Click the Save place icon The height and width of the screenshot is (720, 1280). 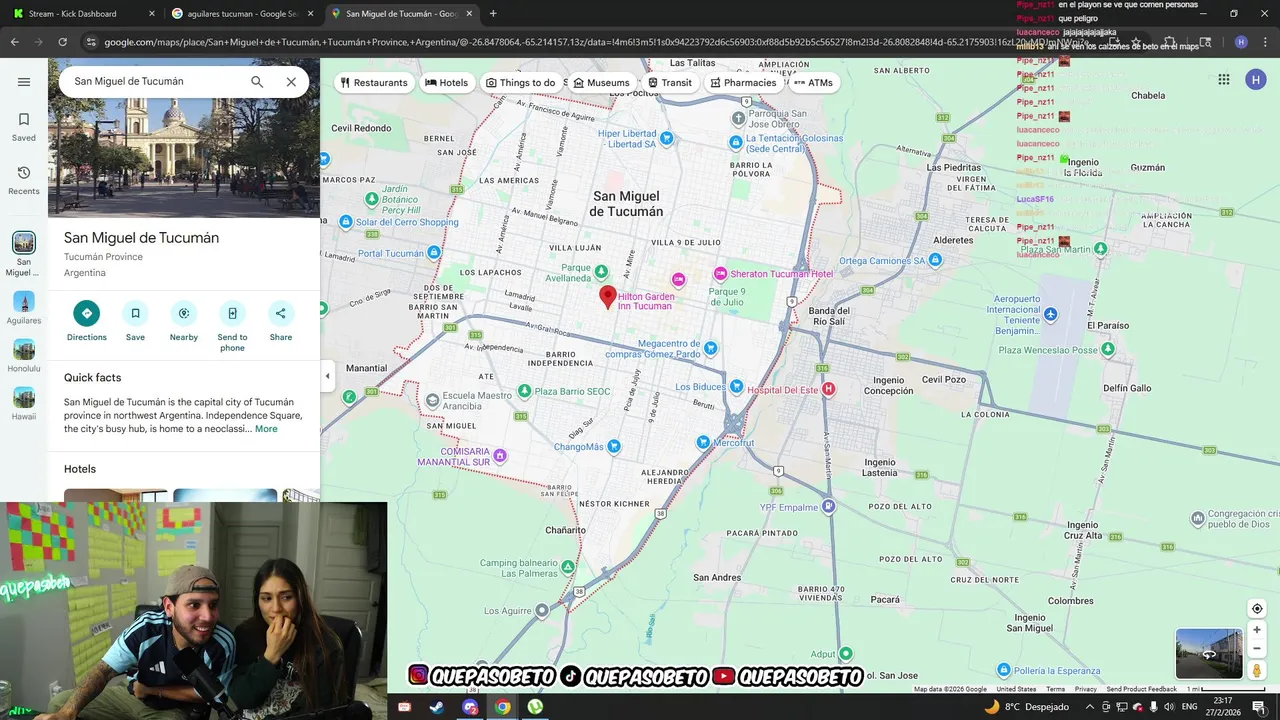point(135,313)
